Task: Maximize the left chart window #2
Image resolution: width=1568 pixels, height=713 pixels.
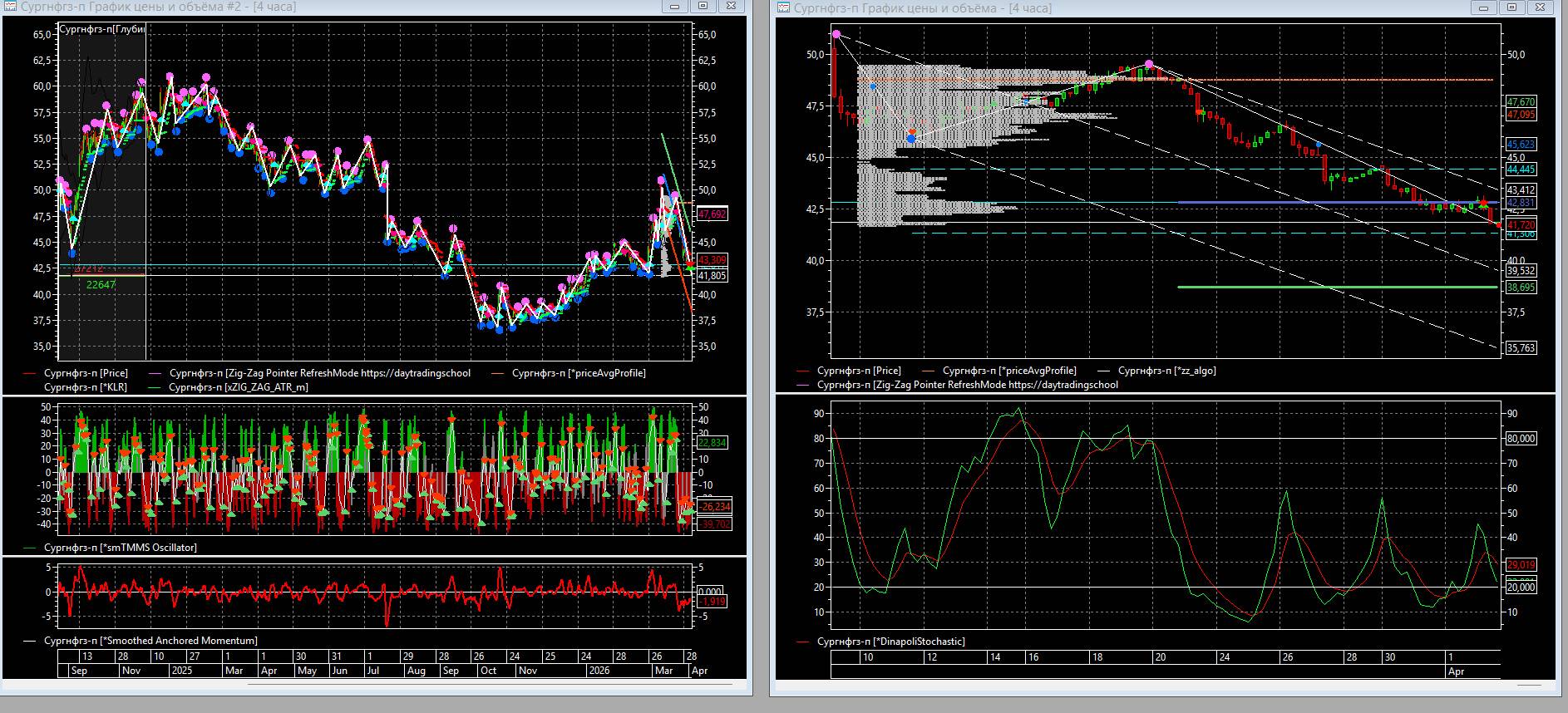Action: tap(703, 6)
